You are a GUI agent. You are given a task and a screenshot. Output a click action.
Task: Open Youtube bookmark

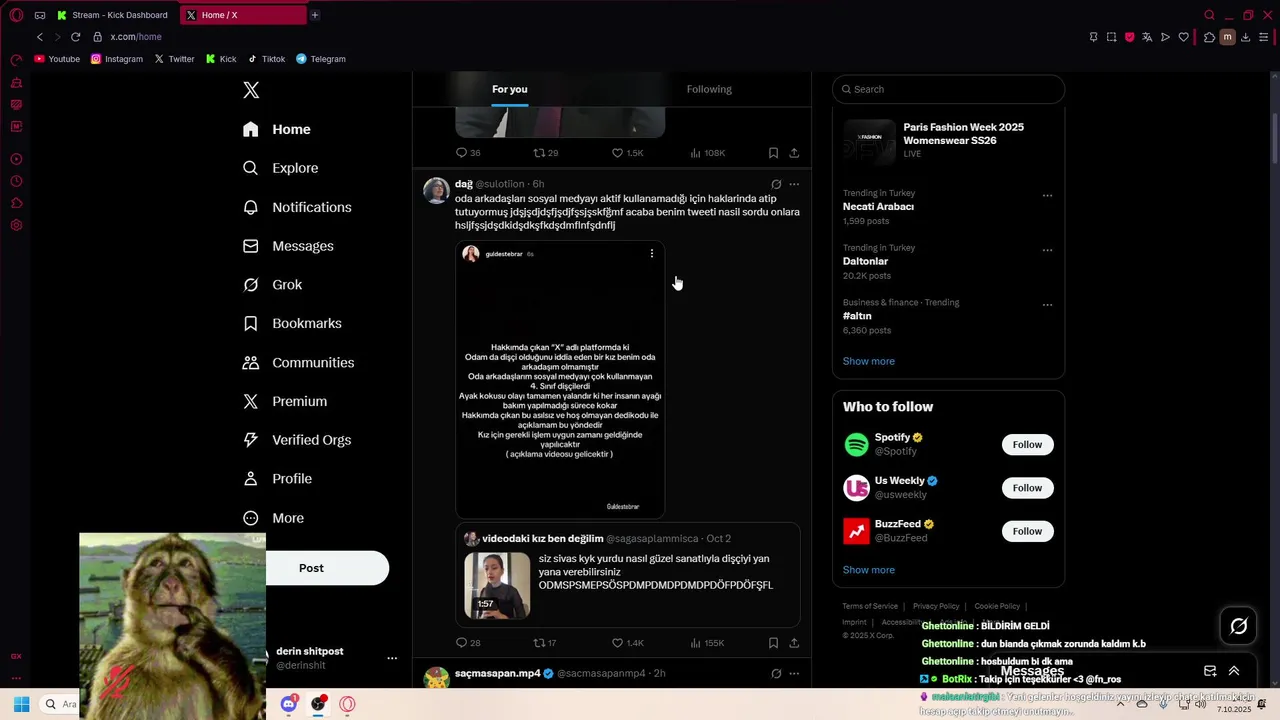[x=57, y=59]
